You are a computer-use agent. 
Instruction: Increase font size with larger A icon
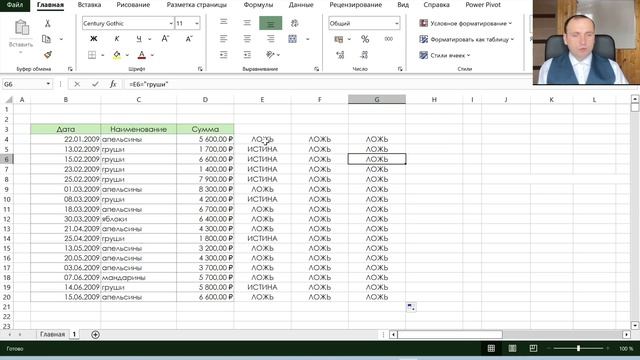pyautogui.click(x=165, y=39)
